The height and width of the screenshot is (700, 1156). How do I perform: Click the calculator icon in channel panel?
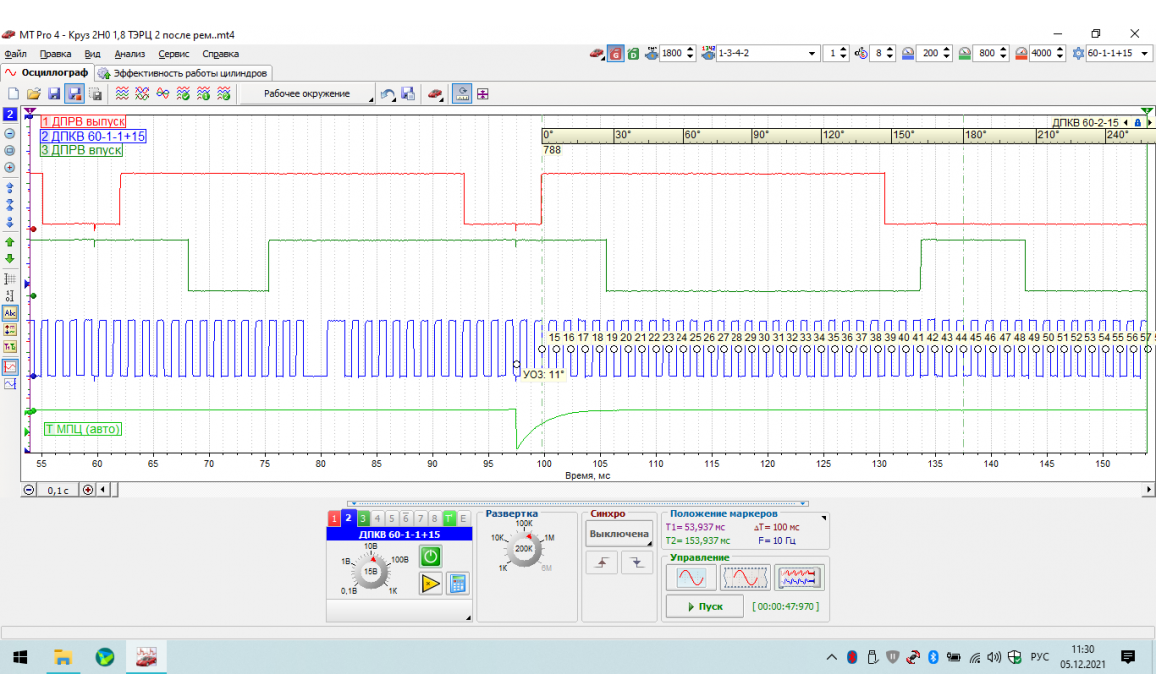click(458, 584)
